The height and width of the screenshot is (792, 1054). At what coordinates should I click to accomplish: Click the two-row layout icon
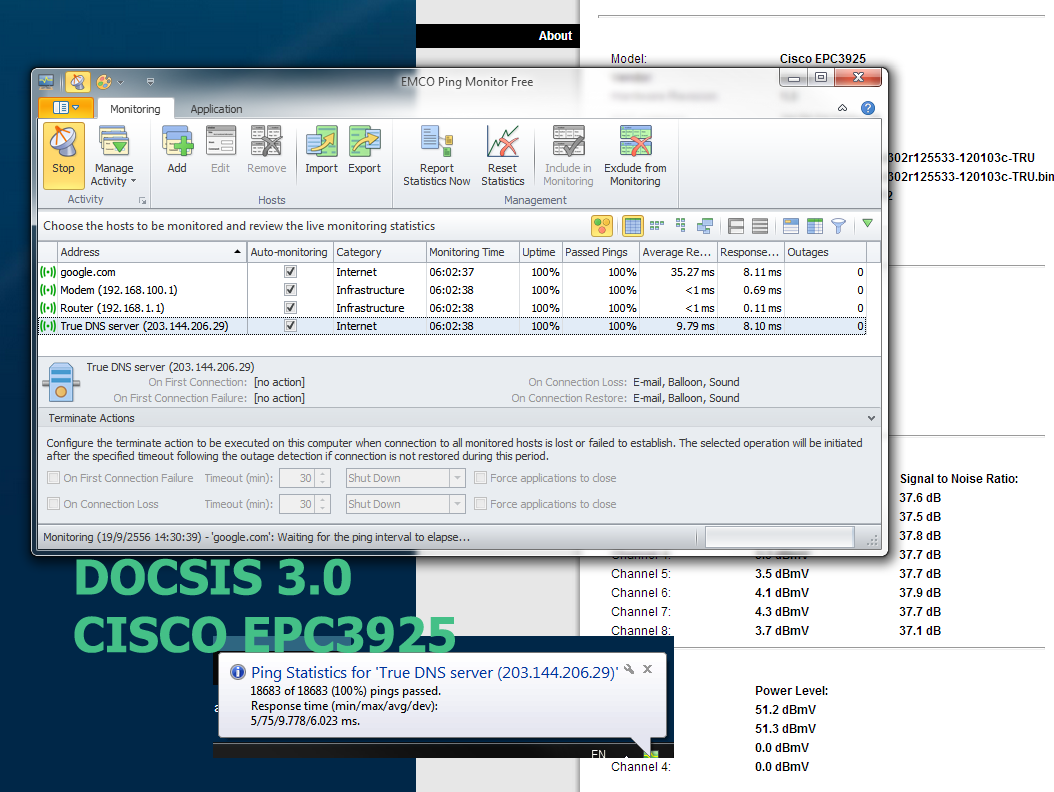click(736, 226)
